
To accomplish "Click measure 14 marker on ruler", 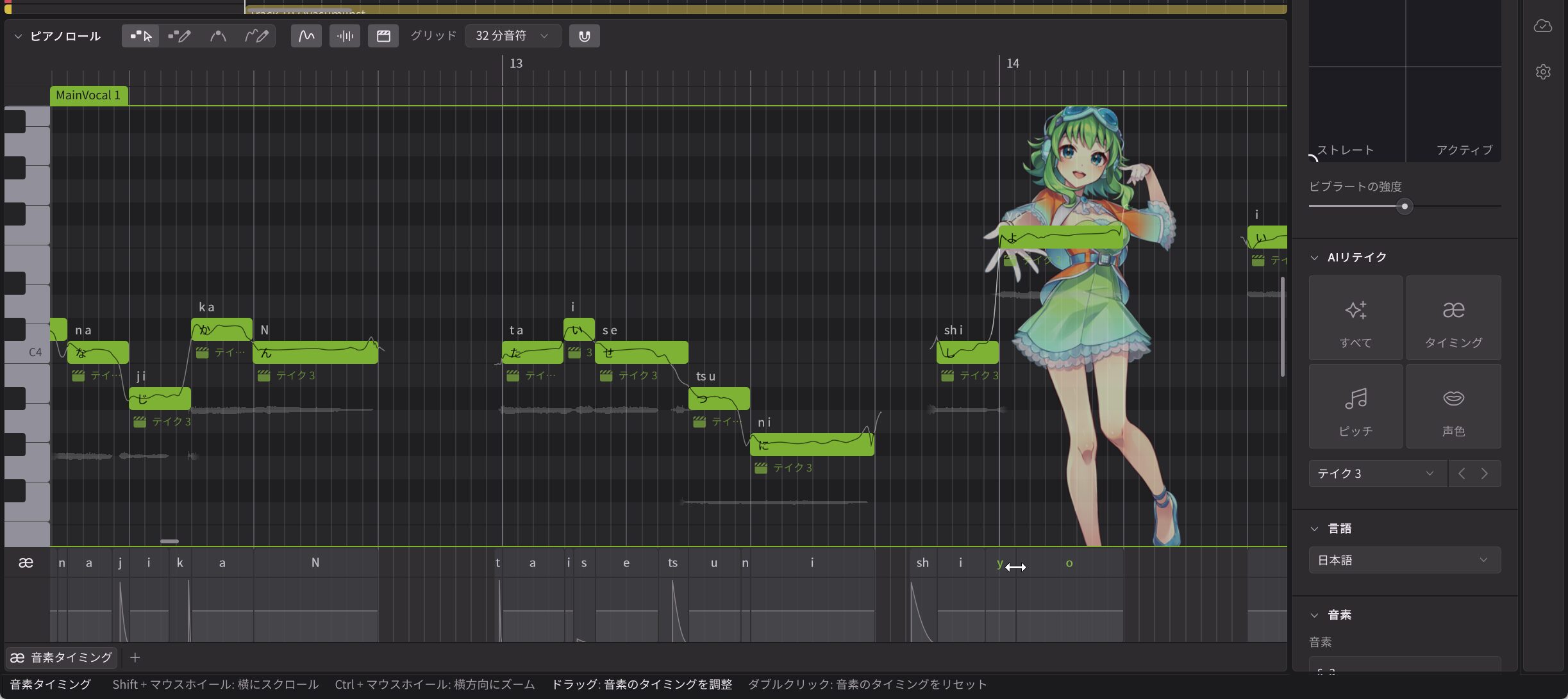I will [x=1013, y=63].
